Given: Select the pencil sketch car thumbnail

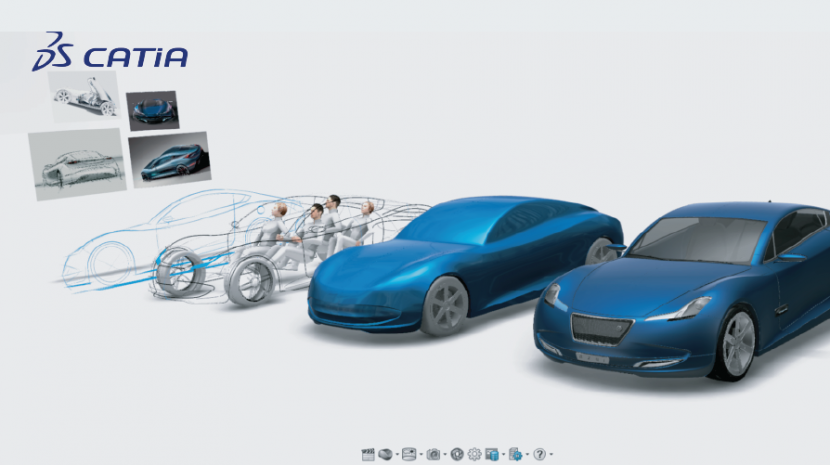Looking at the screenshot, I should tap(76, 164).
